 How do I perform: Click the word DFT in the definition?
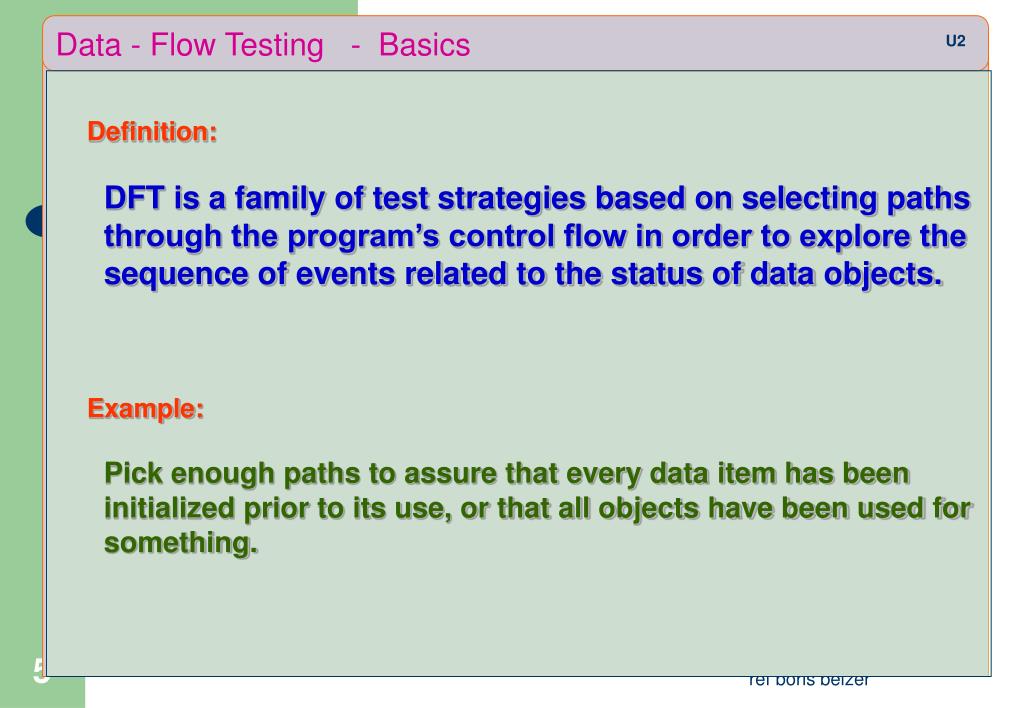click(134, 198)
